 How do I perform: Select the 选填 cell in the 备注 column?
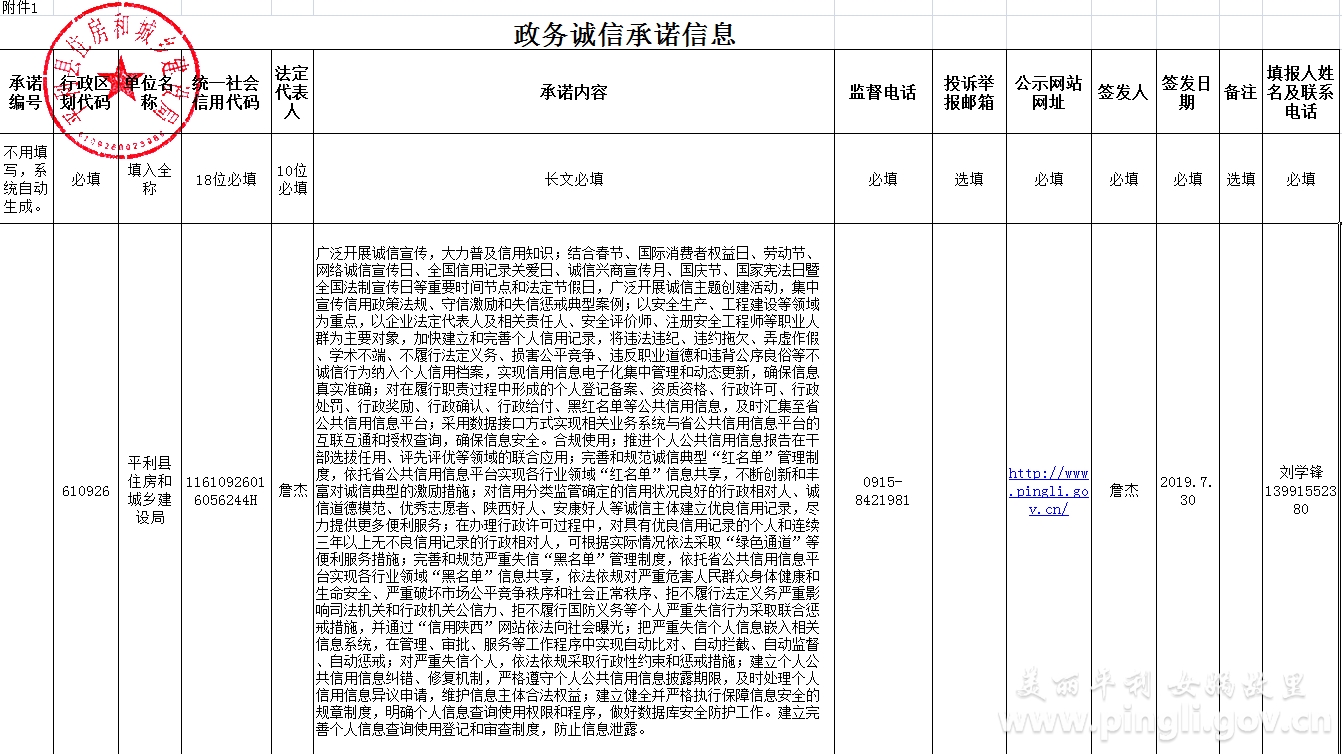click(1241, 179)
